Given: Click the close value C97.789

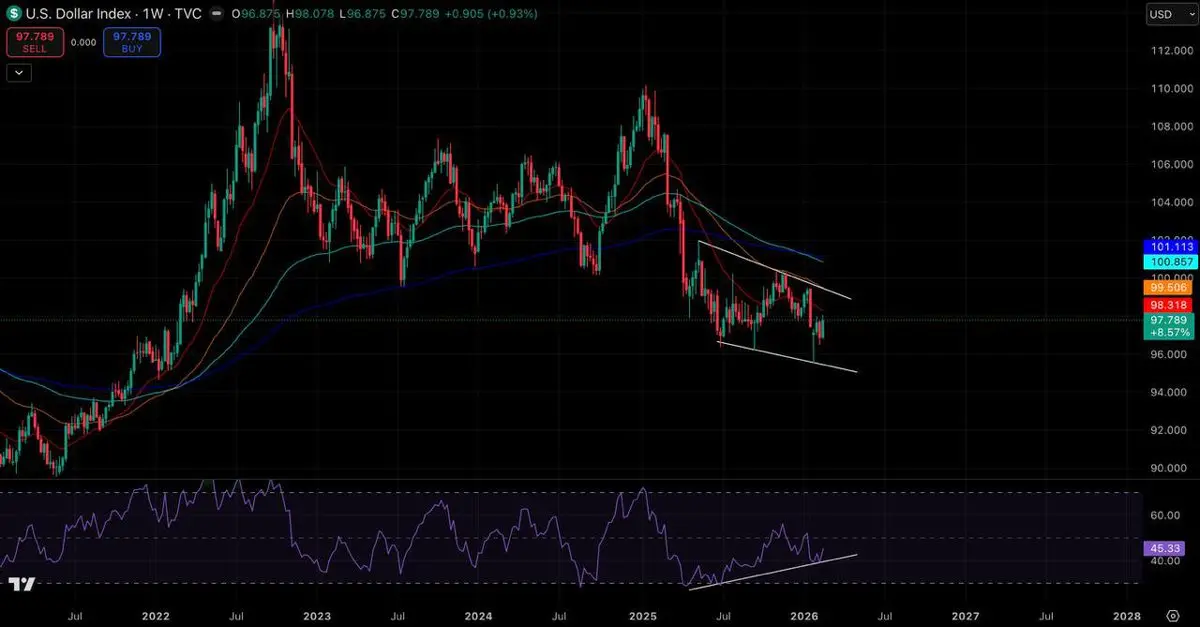Looking at the screenshot, I should pos(414,14).
